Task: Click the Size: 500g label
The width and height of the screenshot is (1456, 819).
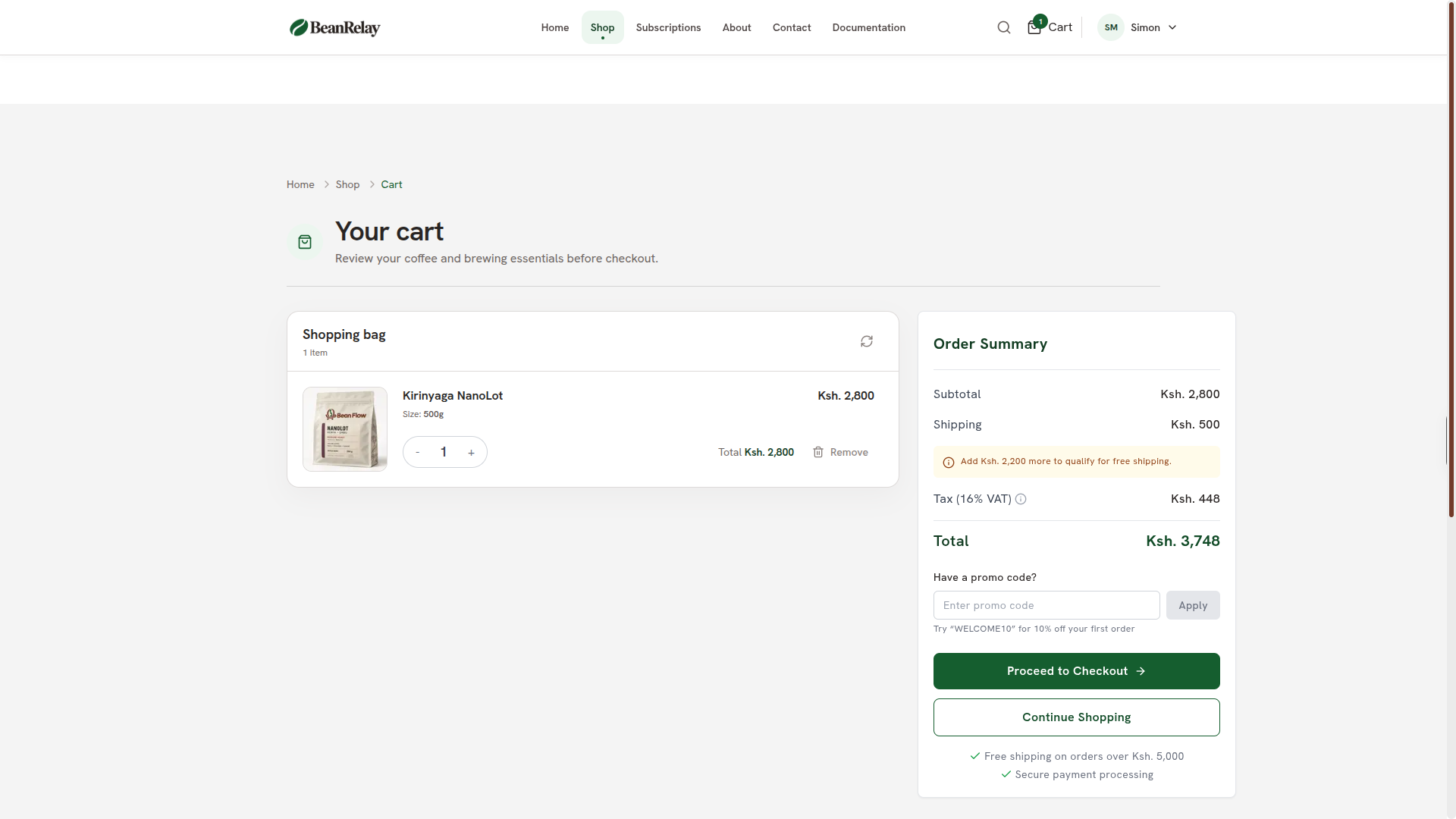Action: [423, 414]
